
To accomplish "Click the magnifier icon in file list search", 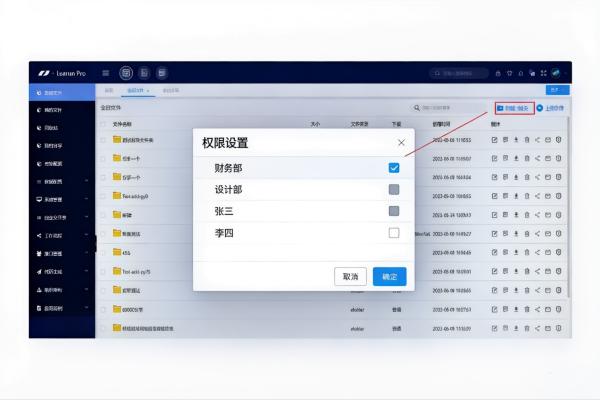I will 417,108.
